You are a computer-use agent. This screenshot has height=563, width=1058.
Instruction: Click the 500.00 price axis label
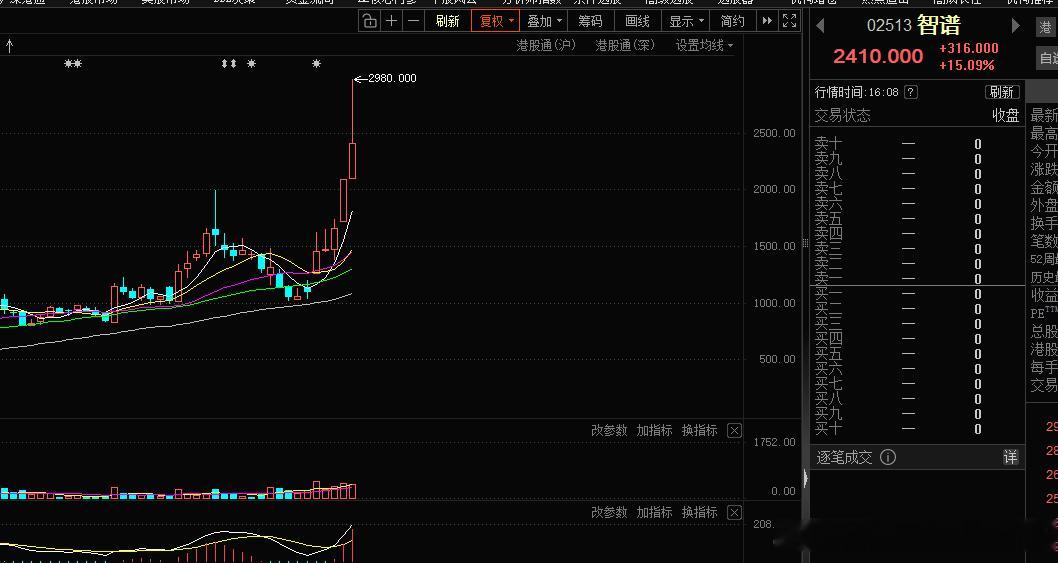(775, 359)
